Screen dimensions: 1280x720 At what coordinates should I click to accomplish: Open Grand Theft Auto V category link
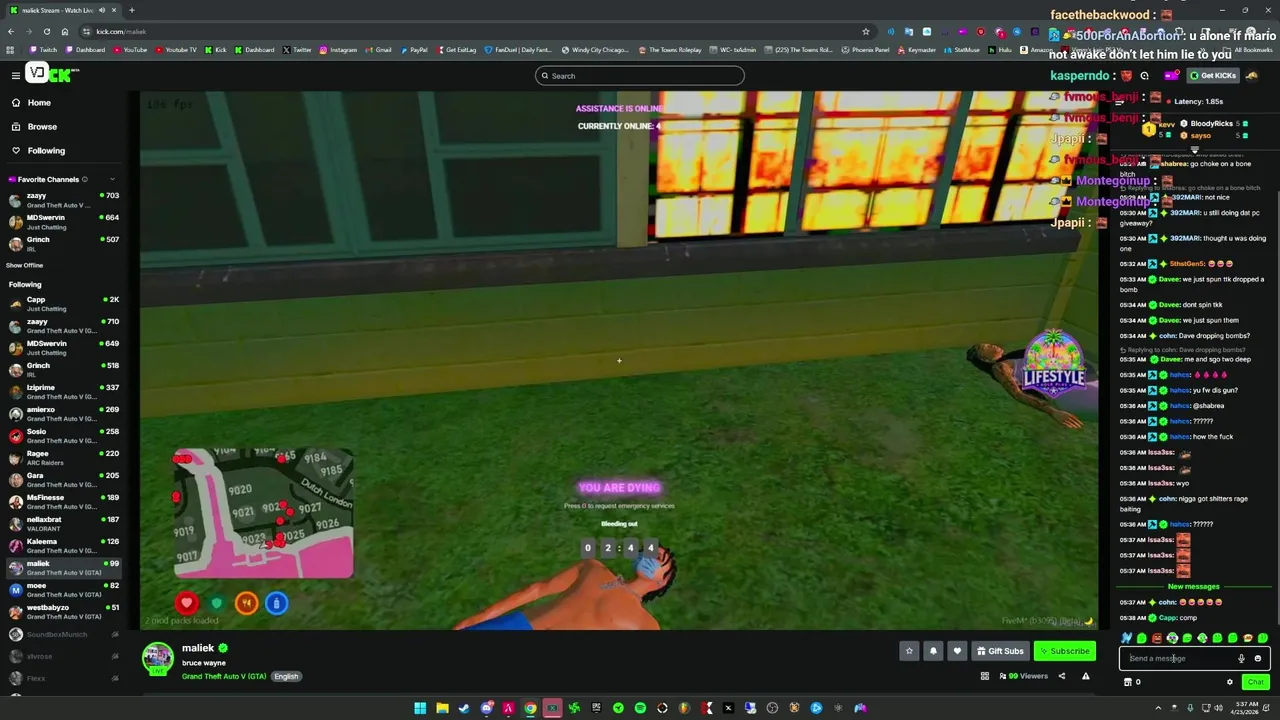pos(224,677)
